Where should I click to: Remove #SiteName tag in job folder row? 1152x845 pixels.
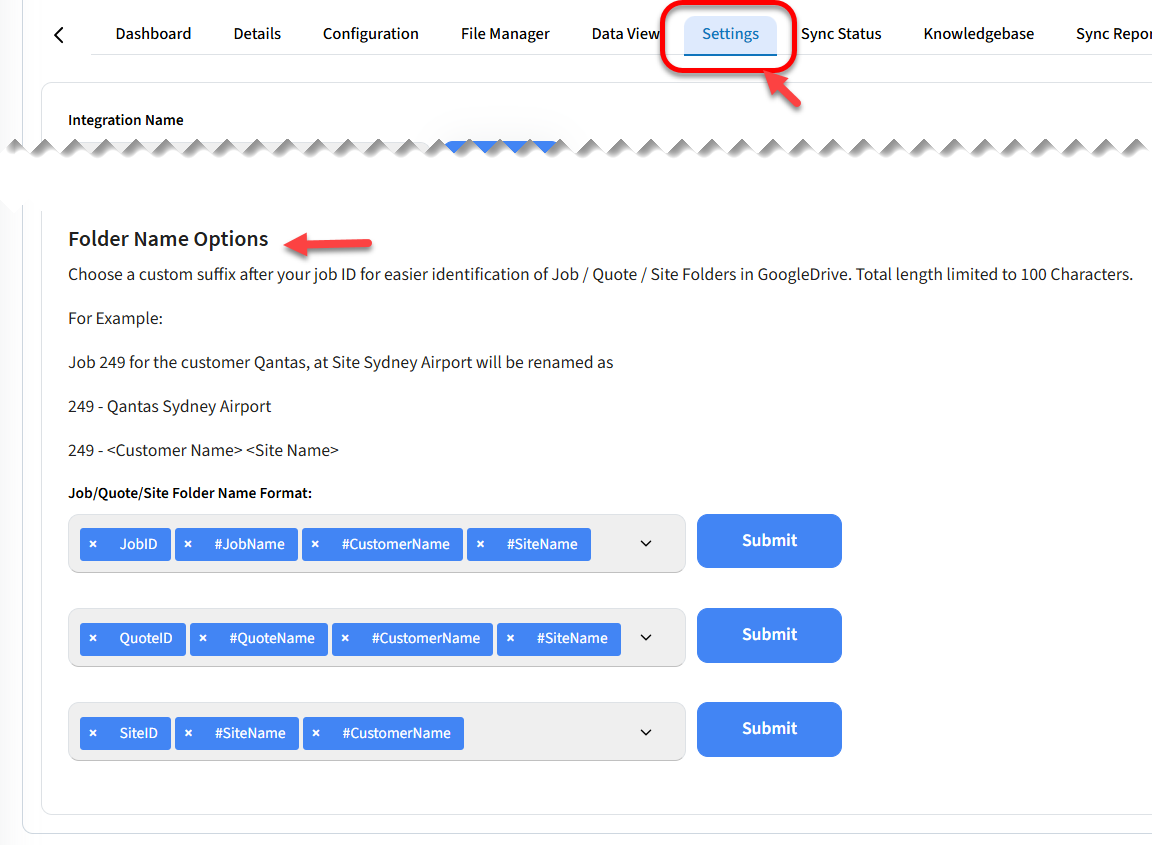click(480, 544)
